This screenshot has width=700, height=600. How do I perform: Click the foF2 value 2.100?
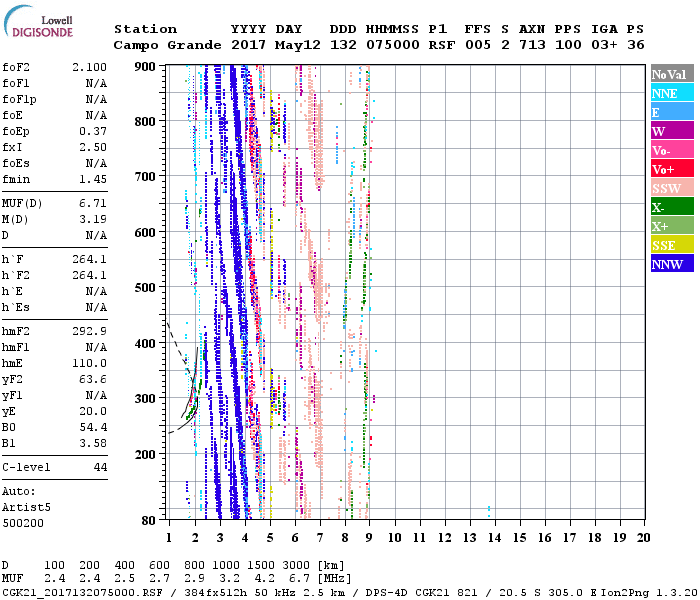click(89, 67)
